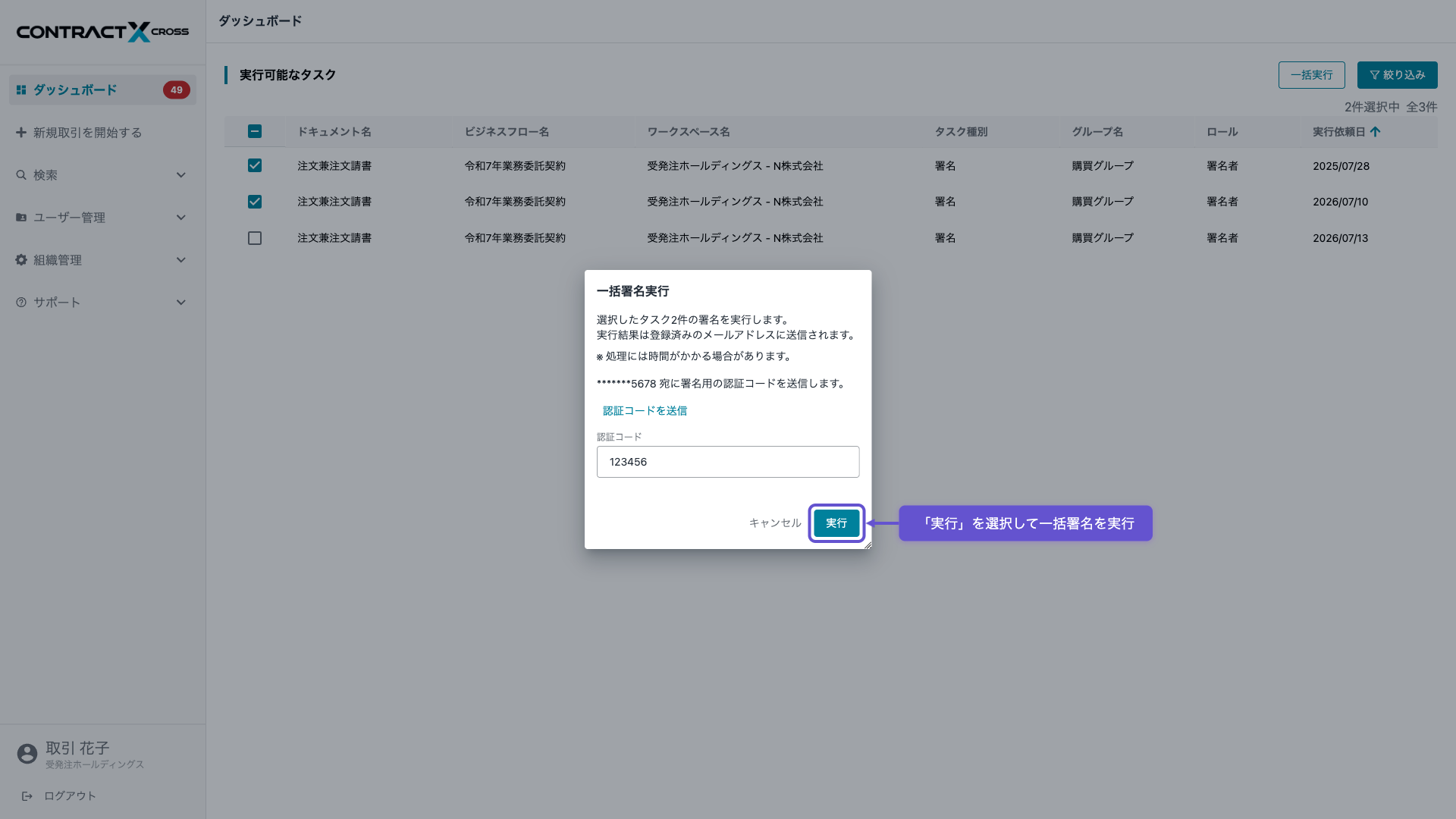This screenshot has width=1456, height=819.
Task: Click the ダッシュボード page title
Action: [260, 21]
